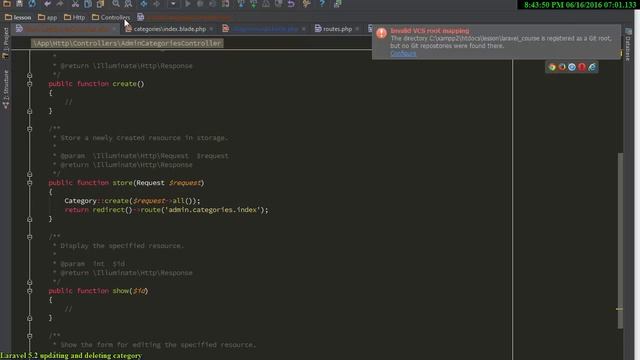Click the Copy icon in toolbar

pyautogui.click(x=88, y=4)
